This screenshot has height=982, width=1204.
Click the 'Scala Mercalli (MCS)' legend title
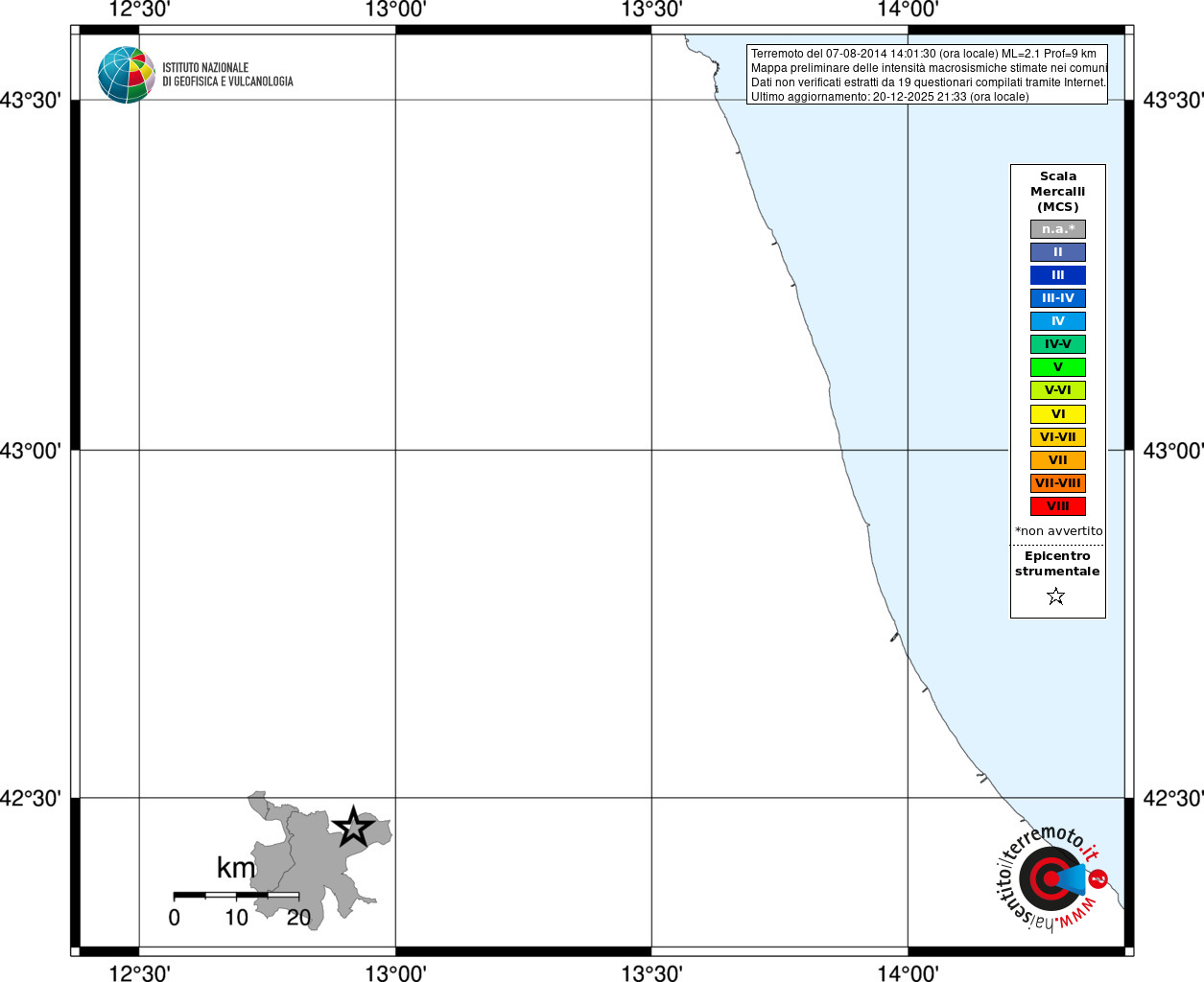pos(1058,191)
